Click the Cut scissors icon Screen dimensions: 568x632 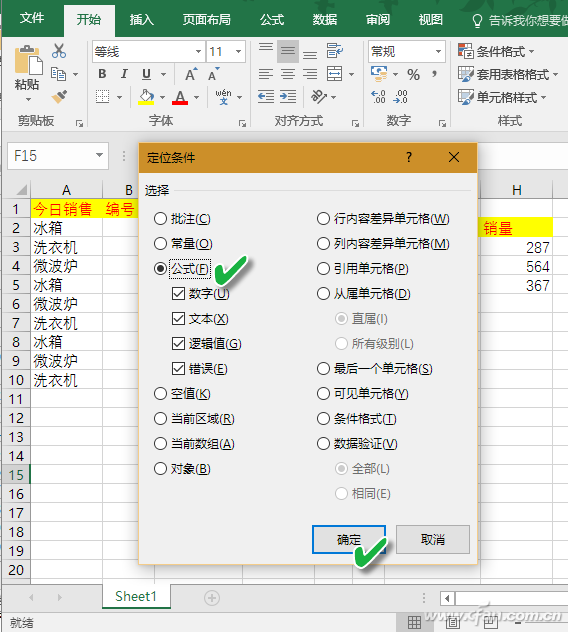pyautogui.click(x=59, y=51)
